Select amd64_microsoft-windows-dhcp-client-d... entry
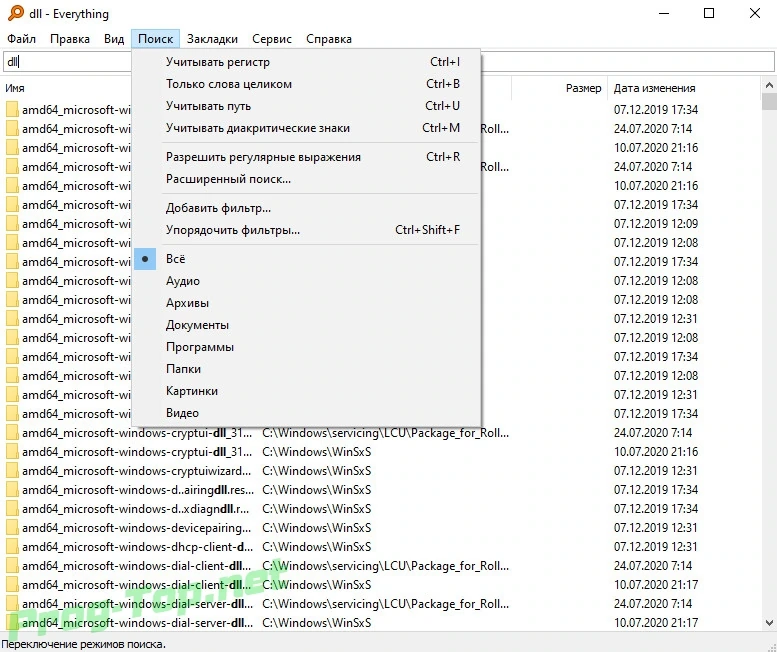 (x=138, y=547)
